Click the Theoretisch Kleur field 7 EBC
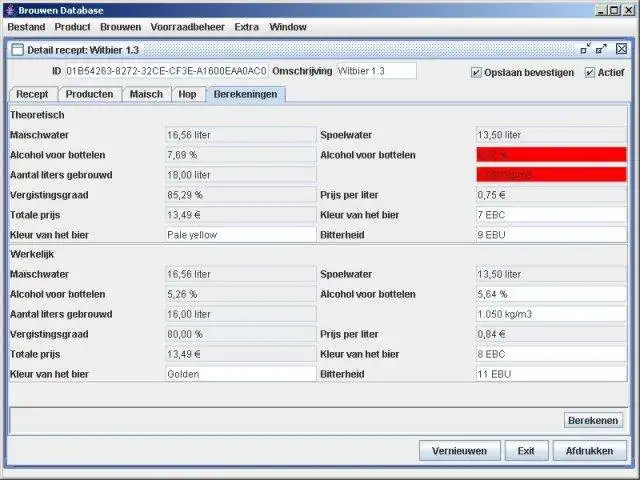 (551, 215)
